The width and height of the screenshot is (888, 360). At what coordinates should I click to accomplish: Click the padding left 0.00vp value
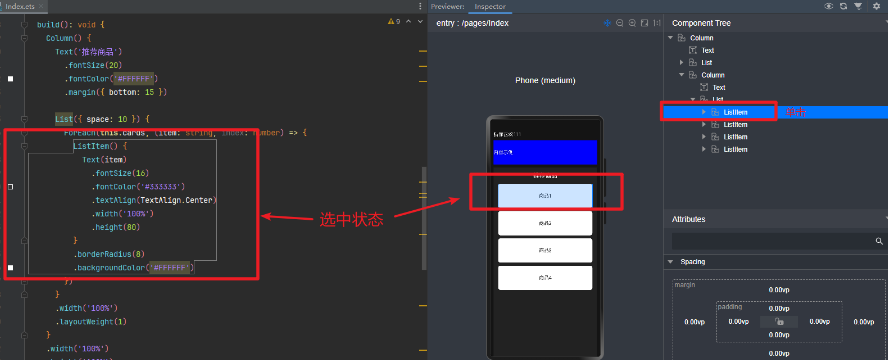[738, 322]
